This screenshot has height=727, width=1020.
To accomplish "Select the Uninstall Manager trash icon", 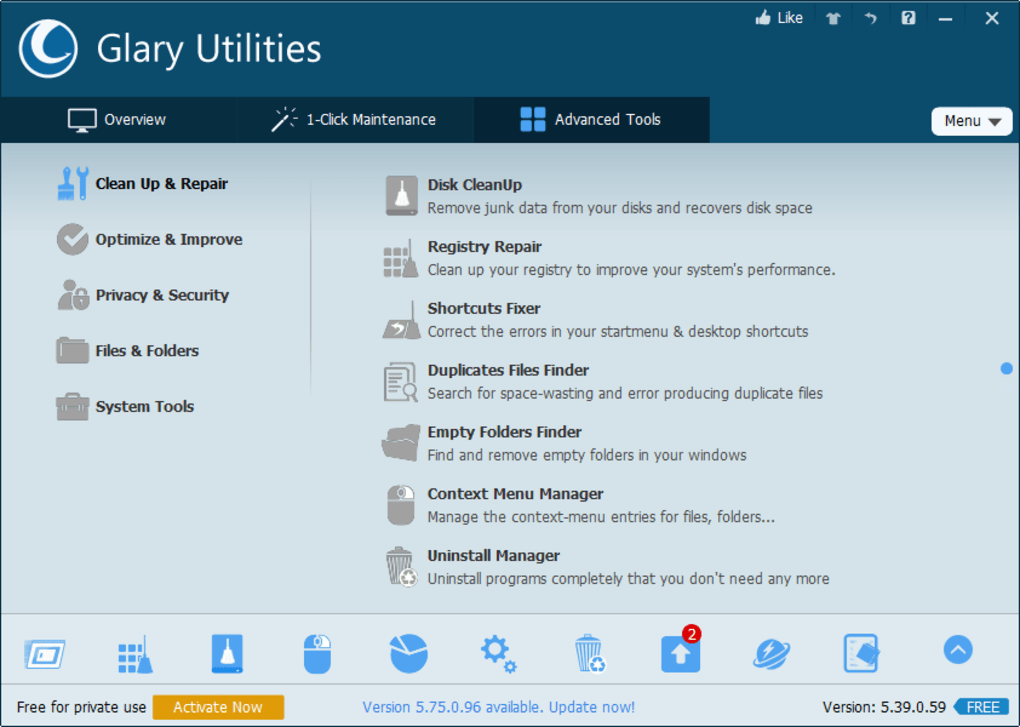I will (400, 566).
